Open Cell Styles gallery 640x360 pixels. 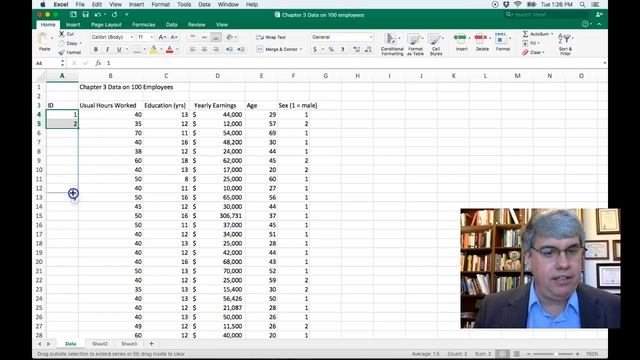point(436,44)
